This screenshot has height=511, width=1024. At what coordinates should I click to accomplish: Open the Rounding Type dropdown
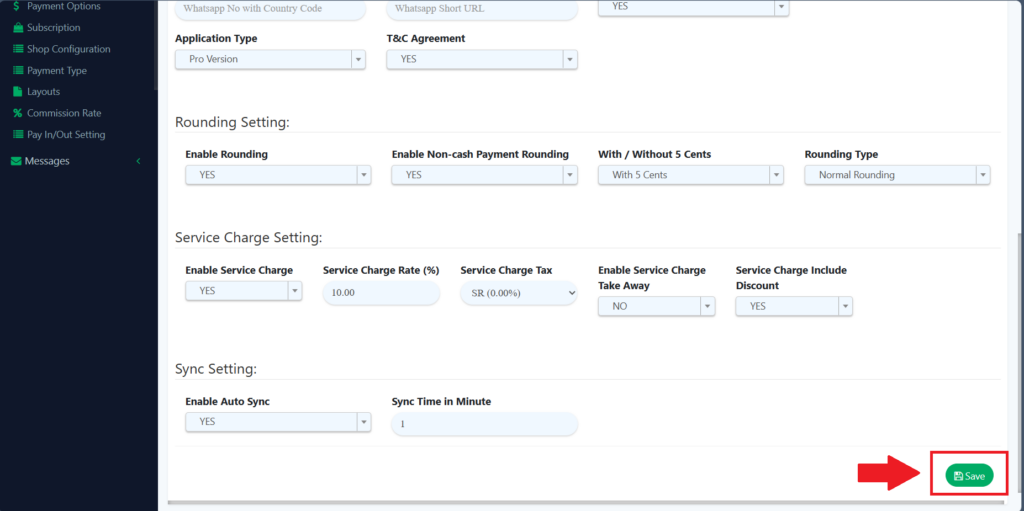click(896, 175)
